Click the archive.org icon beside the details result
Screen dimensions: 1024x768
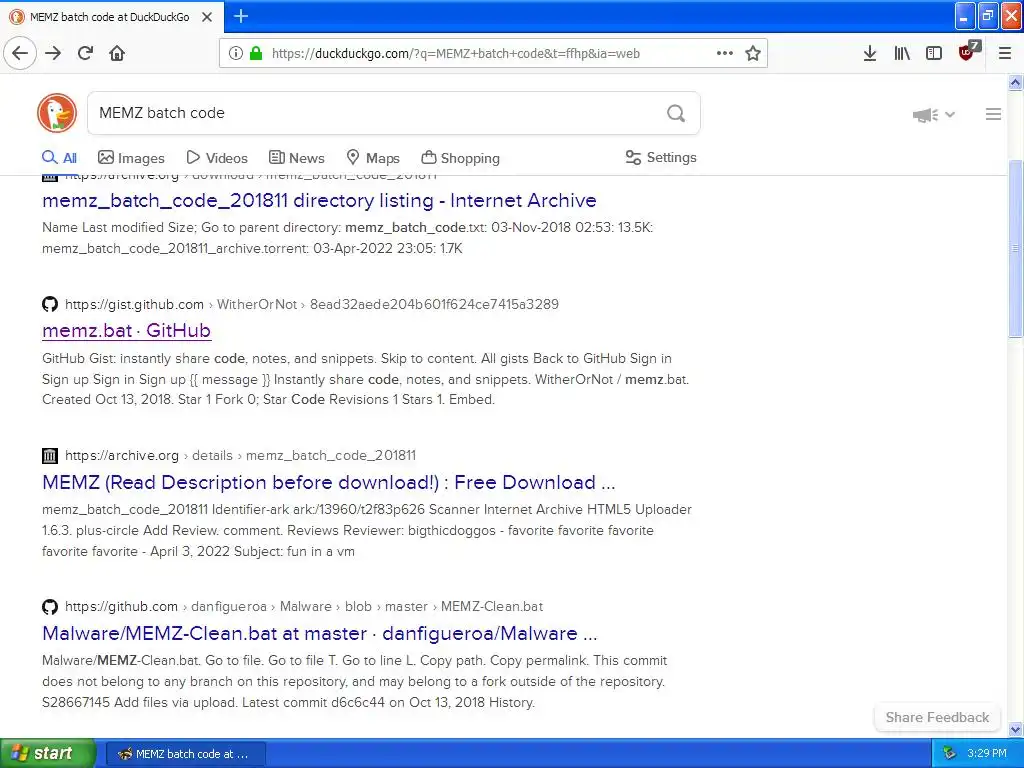coord(50,456)
